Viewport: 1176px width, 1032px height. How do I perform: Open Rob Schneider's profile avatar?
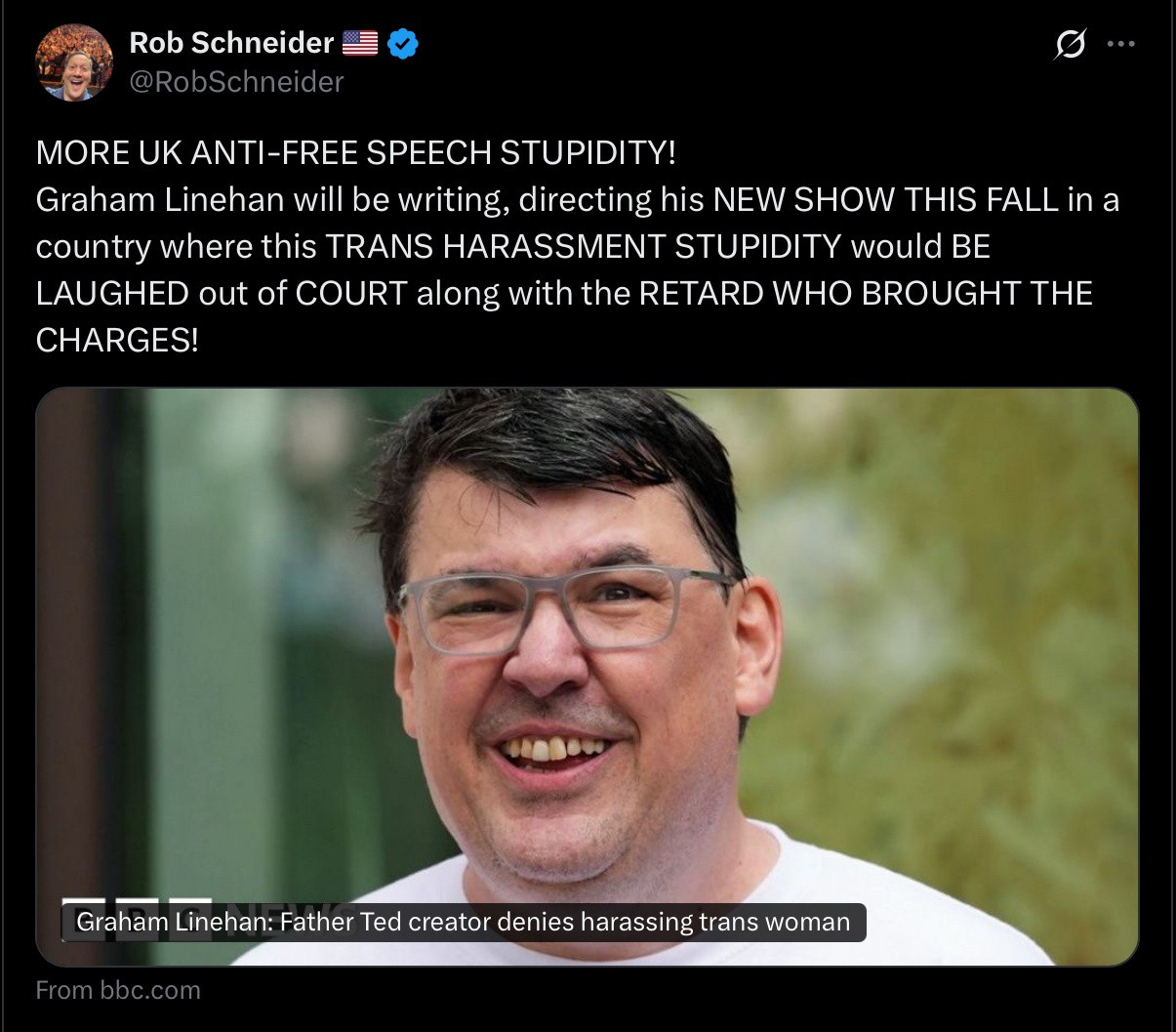point(74,62)
